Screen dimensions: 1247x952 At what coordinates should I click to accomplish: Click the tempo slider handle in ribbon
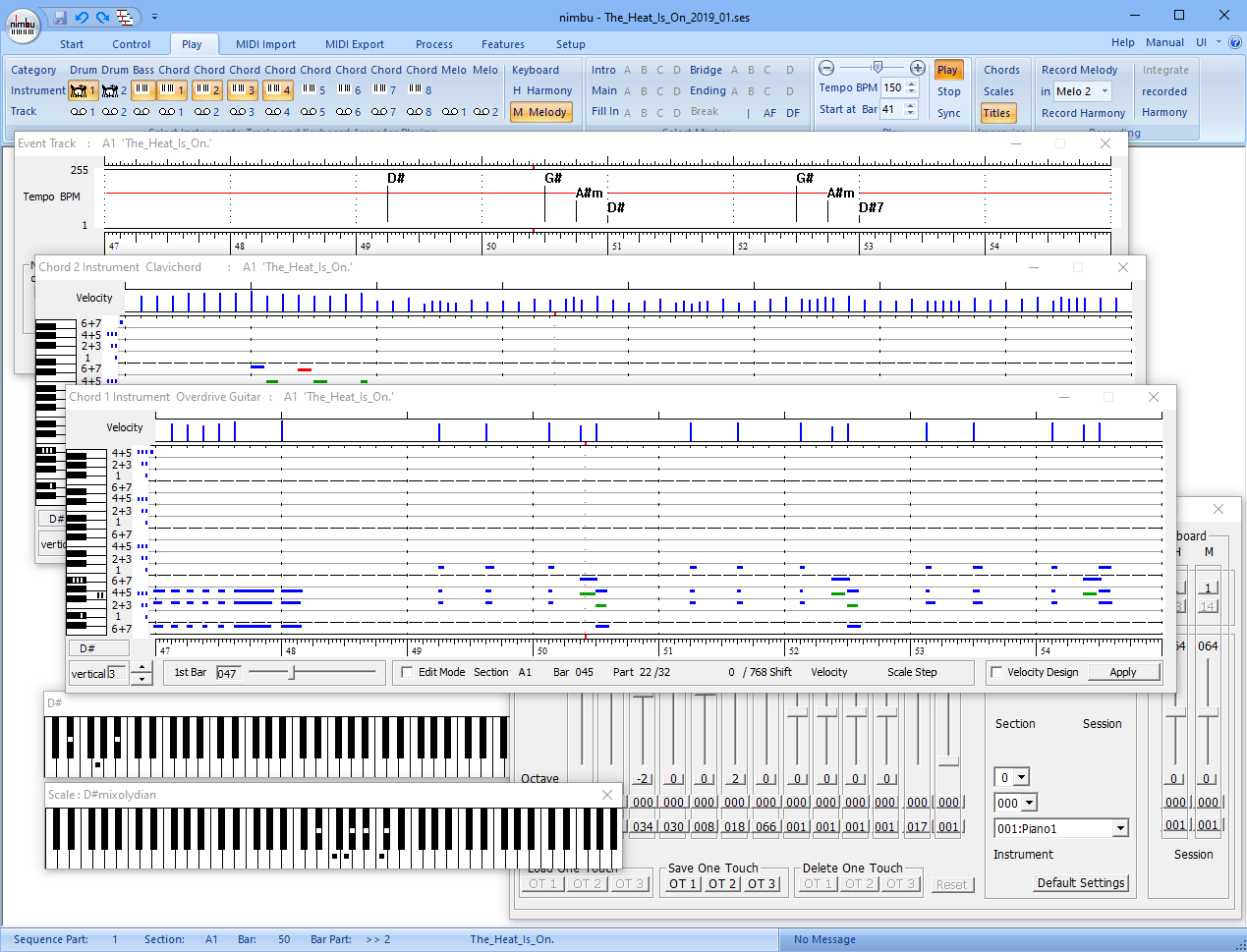(878, 68)
